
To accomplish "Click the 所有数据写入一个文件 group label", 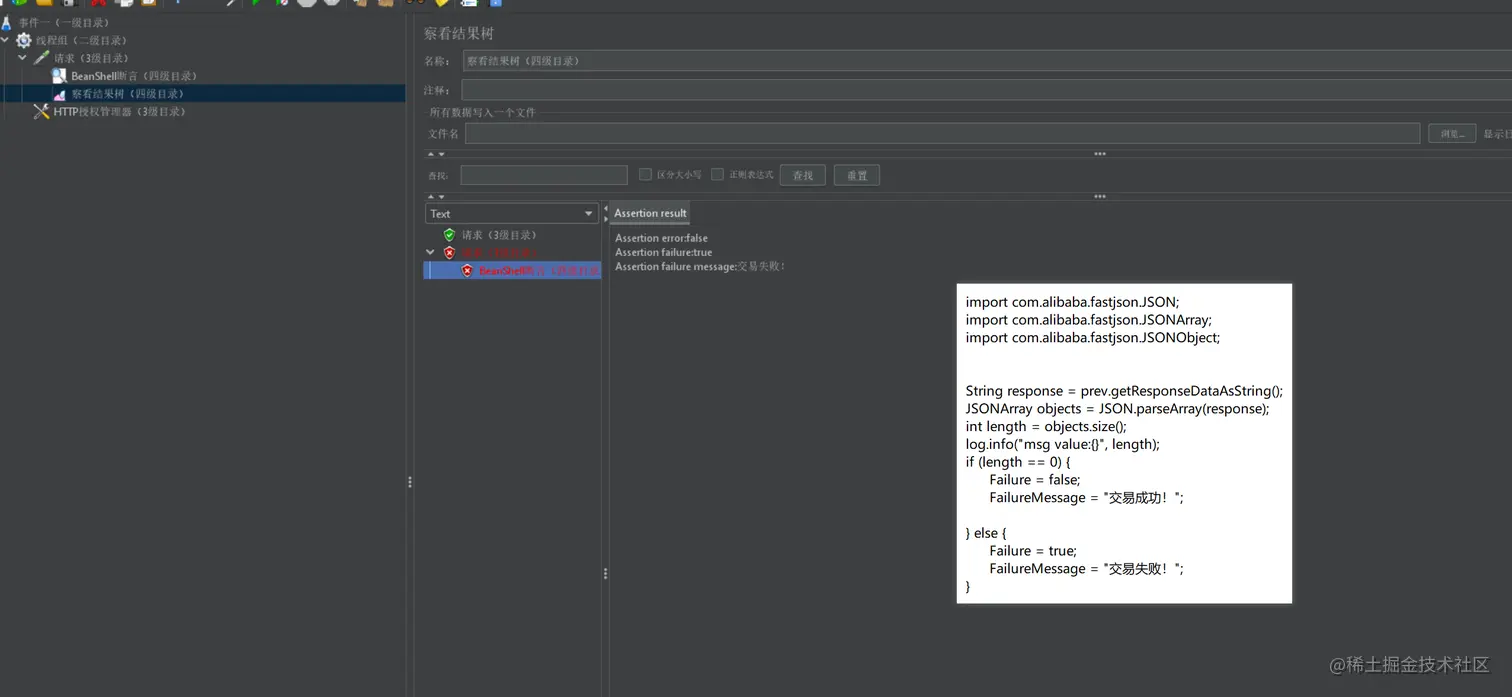I will [483, 112].
